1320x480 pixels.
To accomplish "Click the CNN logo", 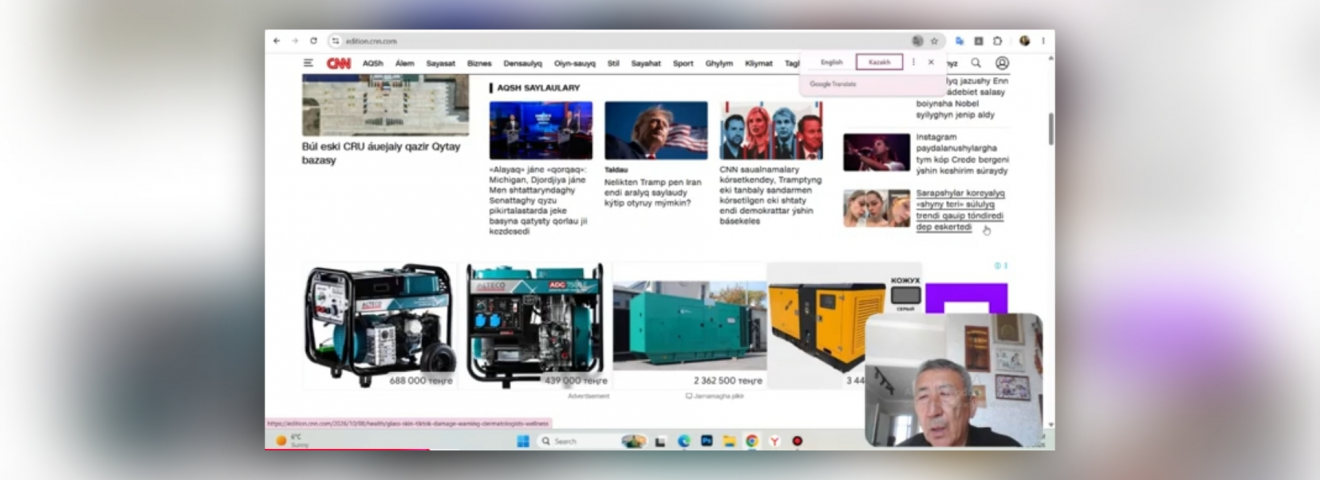I will coord(339,63).
